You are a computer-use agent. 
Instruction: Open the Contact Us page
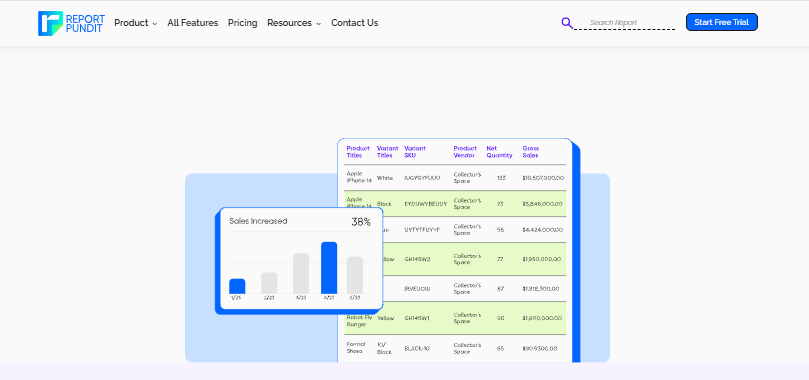354,23
